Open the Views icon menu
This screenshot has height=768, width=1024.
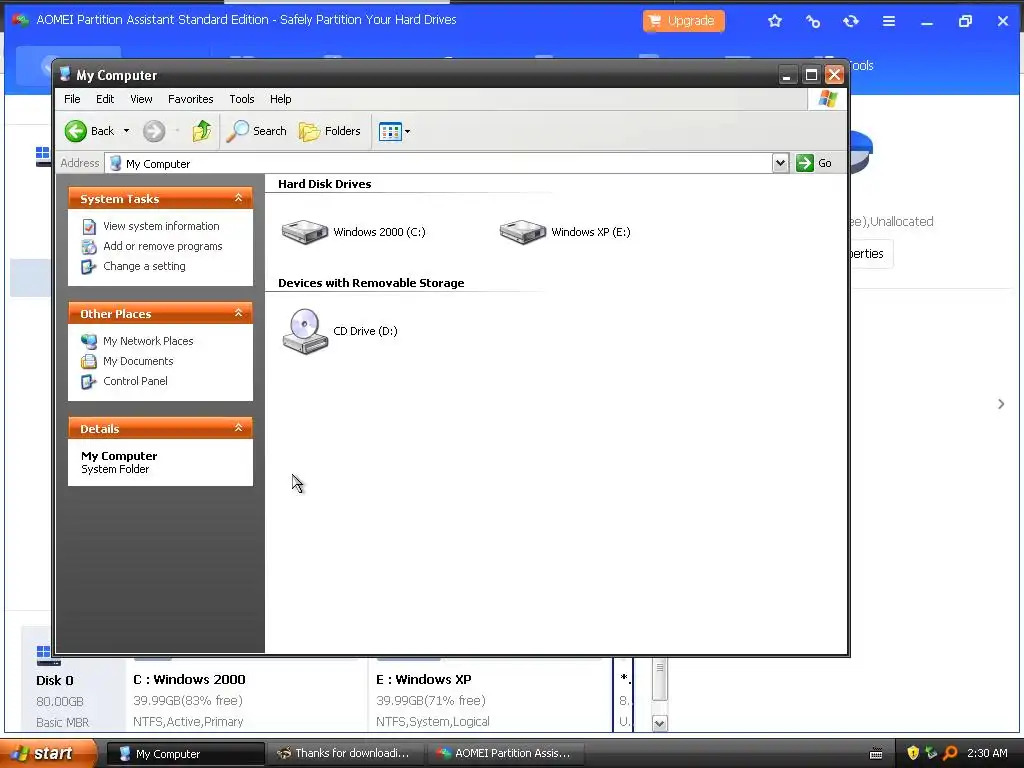[x=394, y=131]
